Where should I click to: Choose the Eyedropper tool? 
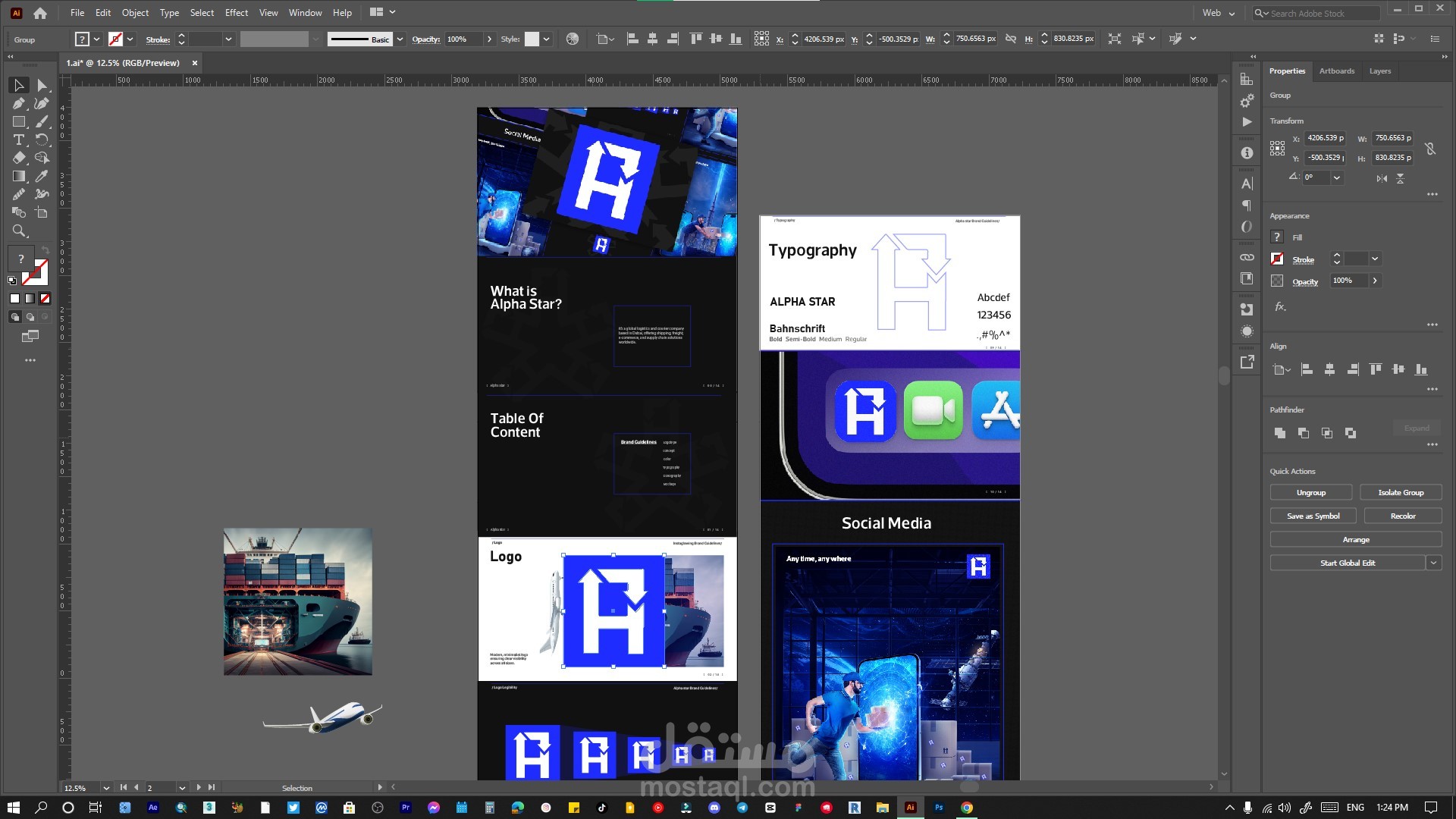click(x=42, y=177)
